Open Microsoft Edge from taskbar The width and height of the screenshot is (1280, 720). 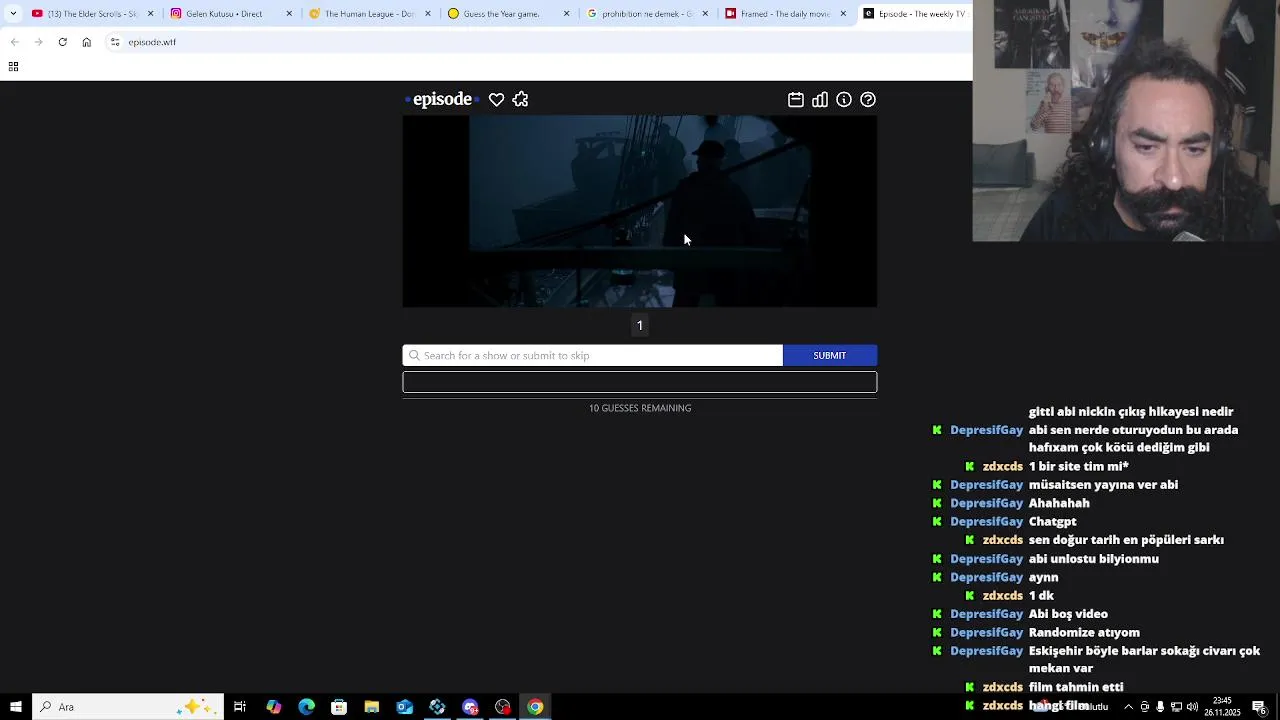click(306, 707)
